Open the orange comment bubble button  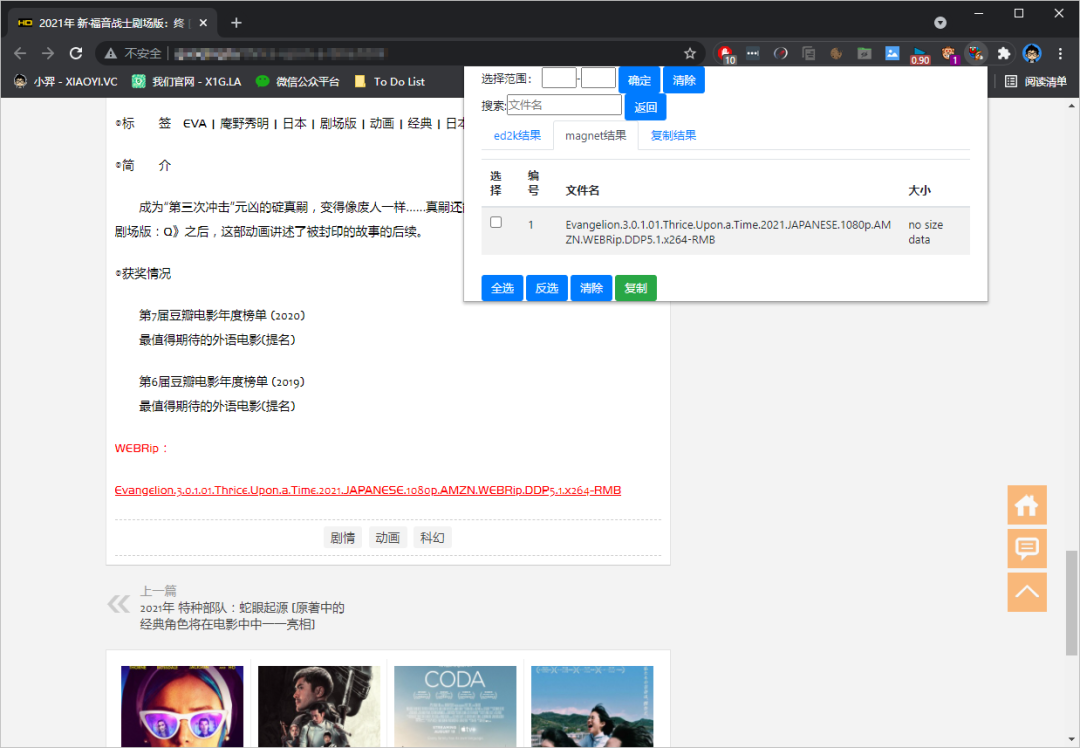point(1027,548)
